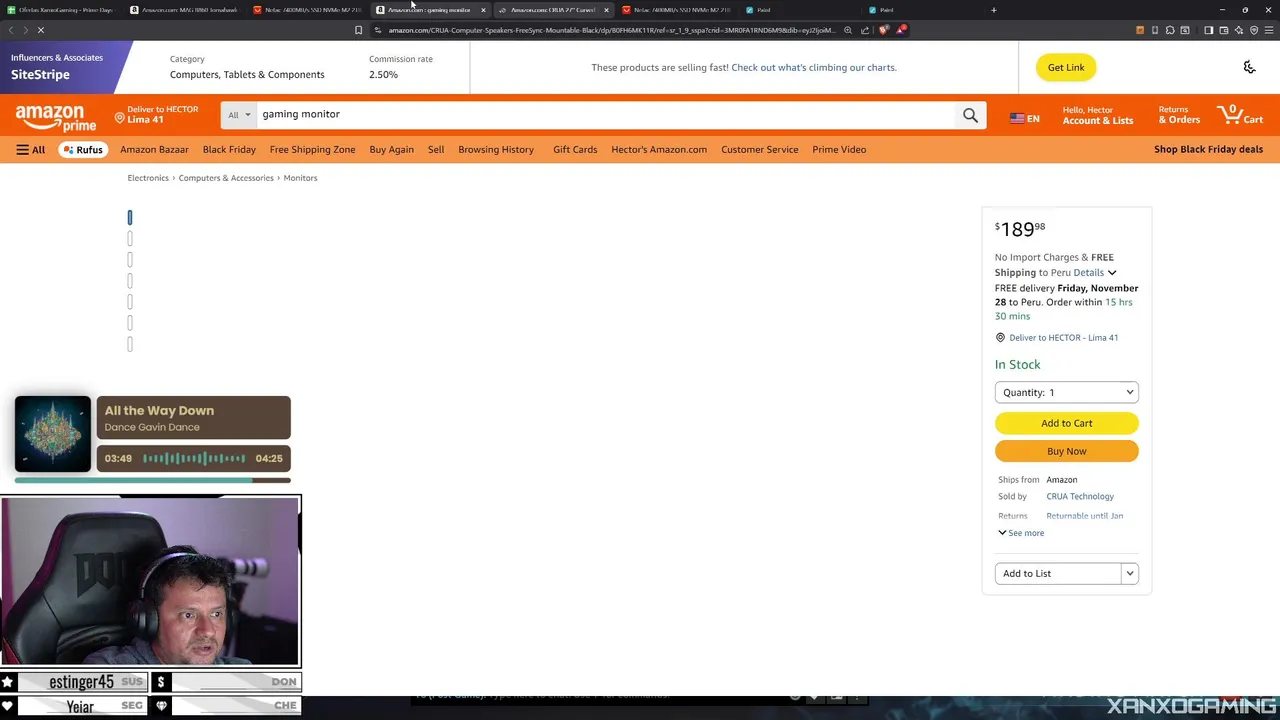The width and height of the screenshot is (1280, 720).
Task: Click Computers & Accessories breadcrumb
Action: pos(226,178)
